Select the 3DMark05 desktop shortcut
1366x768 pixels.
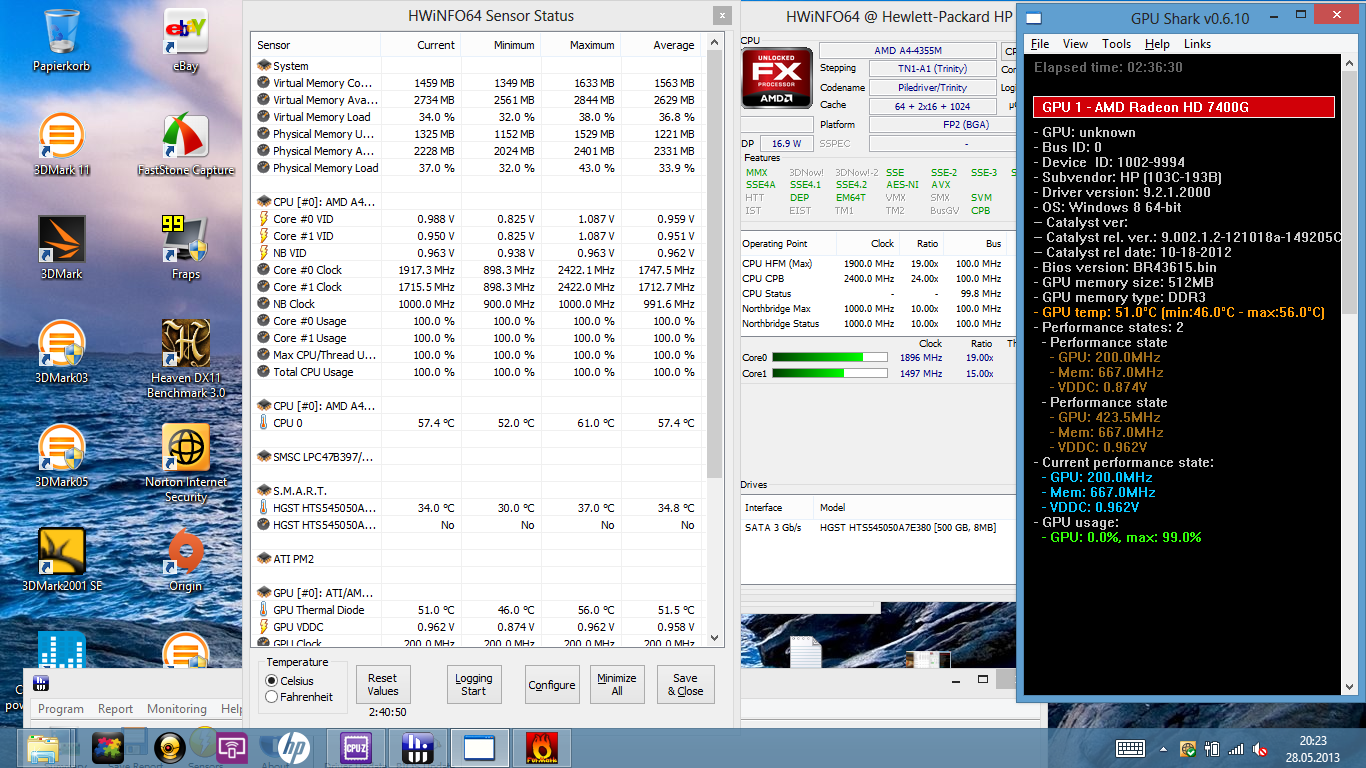62,455
